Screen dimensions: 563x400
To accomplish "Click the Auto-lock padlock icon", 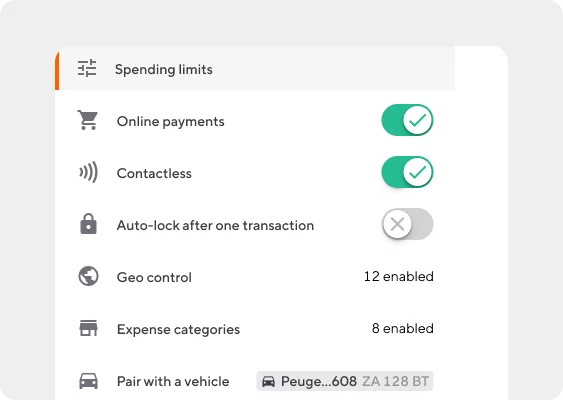I will tap(88, 224).
